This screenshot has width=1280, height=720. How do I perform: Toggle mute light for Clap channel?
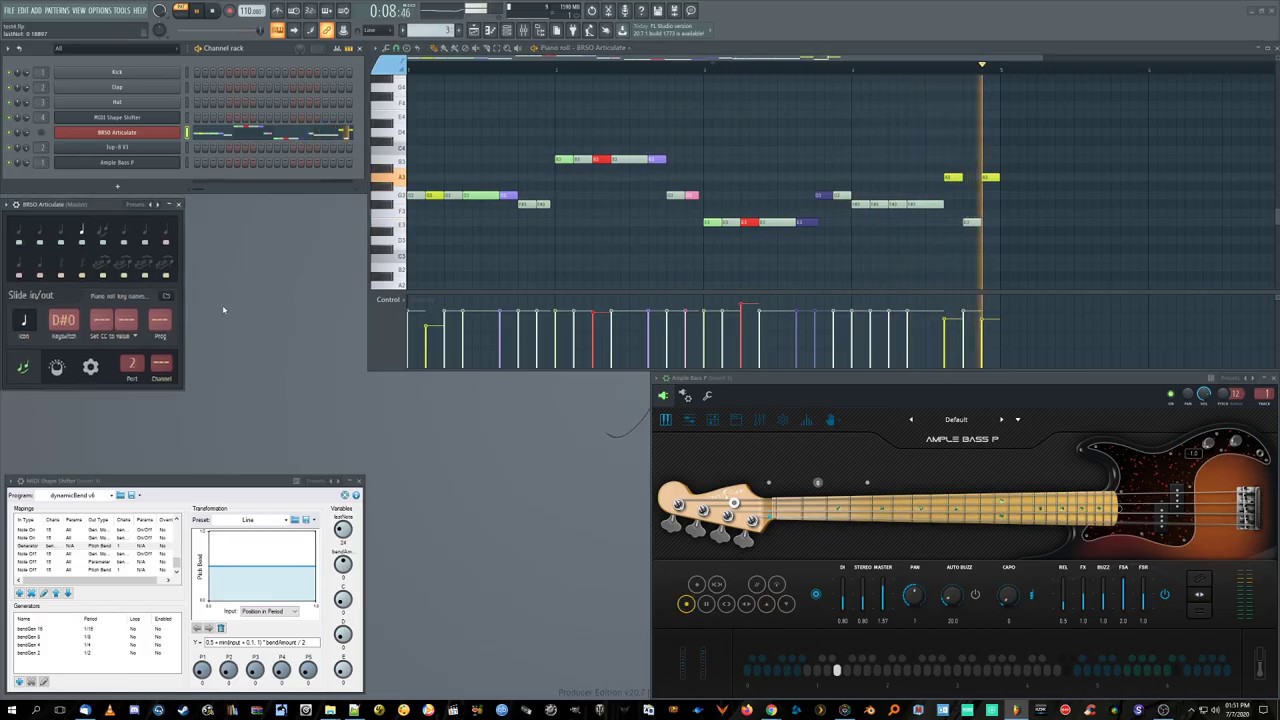[9, 87]
